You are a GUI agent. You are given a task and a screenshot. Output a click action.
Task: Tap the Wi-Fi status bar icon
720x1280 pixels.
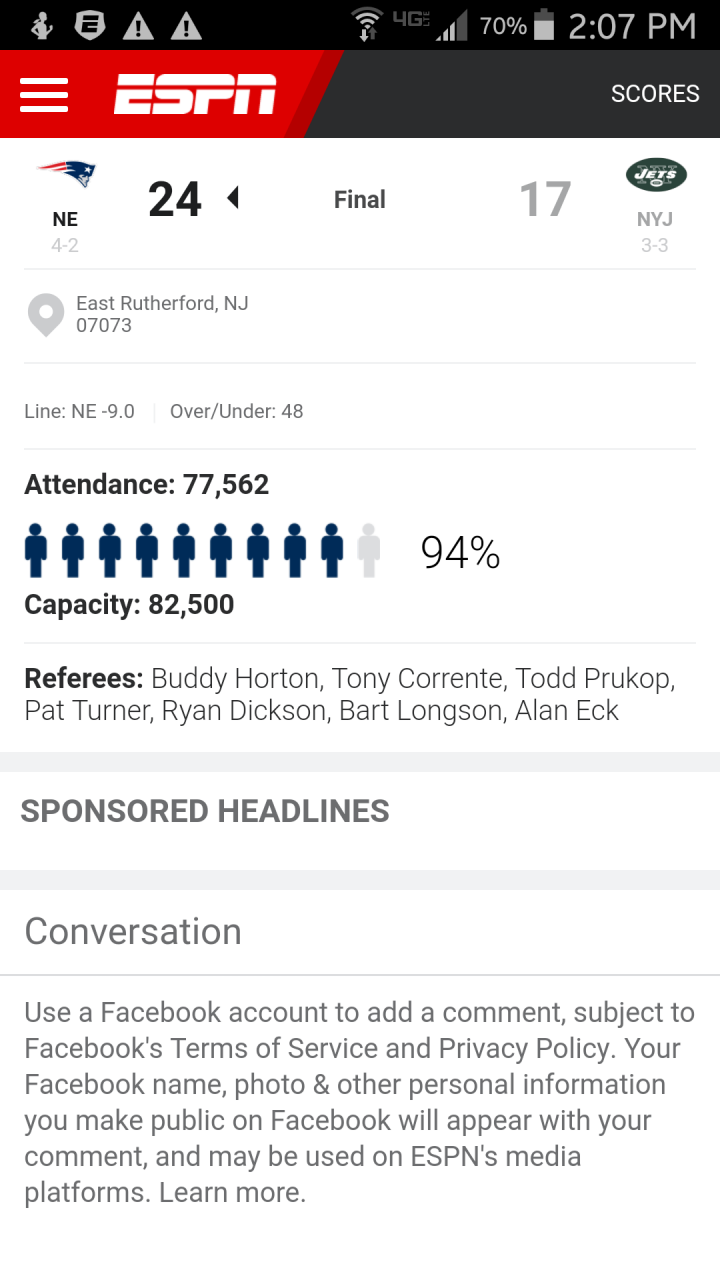pos(367,24)
